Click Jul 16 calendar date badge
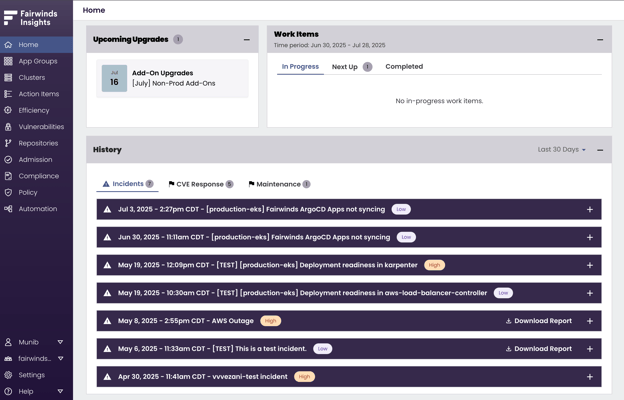This screenshot has width=624, height=400. (114, 78)
